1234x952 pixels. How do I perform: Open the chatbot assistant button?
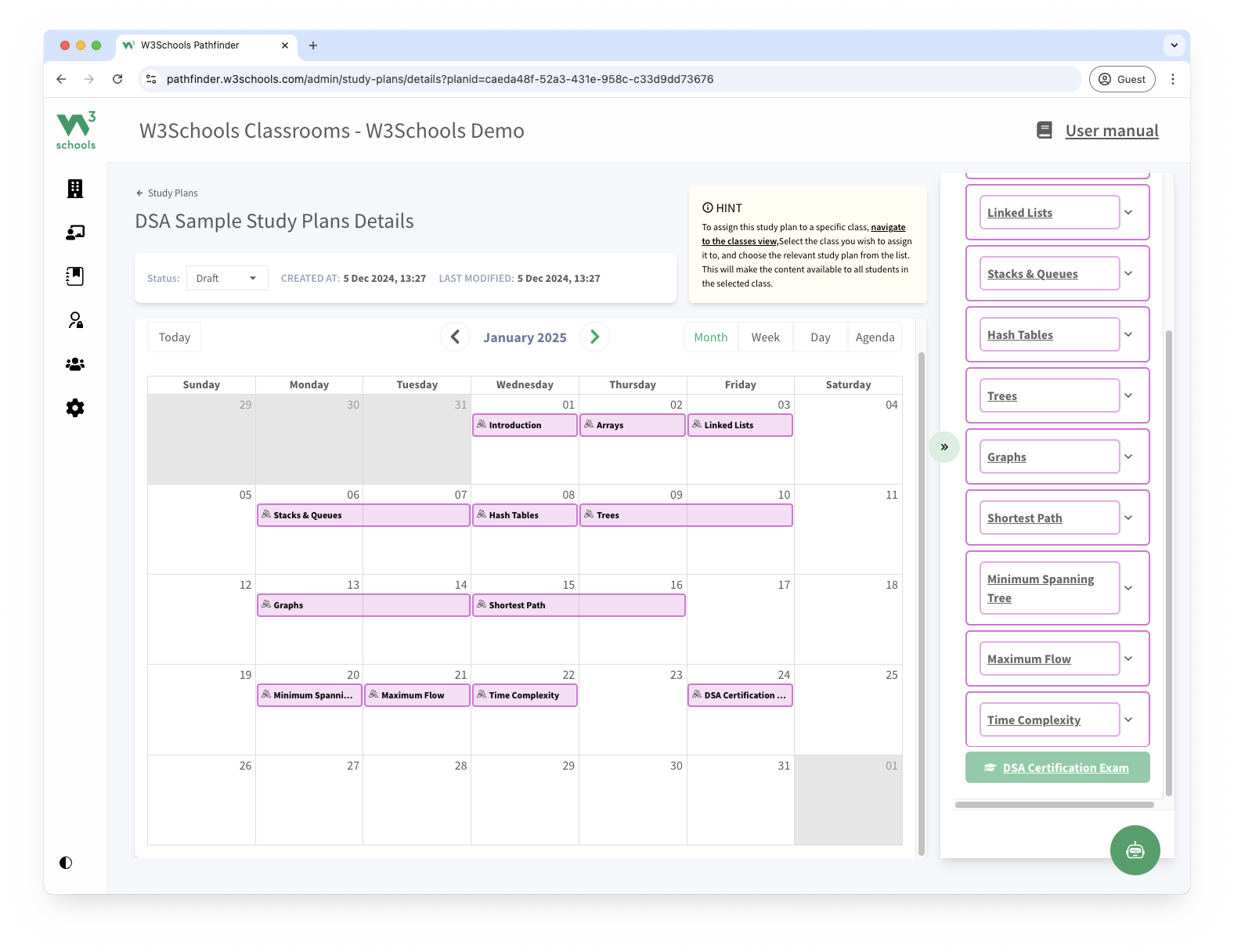pyautogui.click(x=1135, y=850)
